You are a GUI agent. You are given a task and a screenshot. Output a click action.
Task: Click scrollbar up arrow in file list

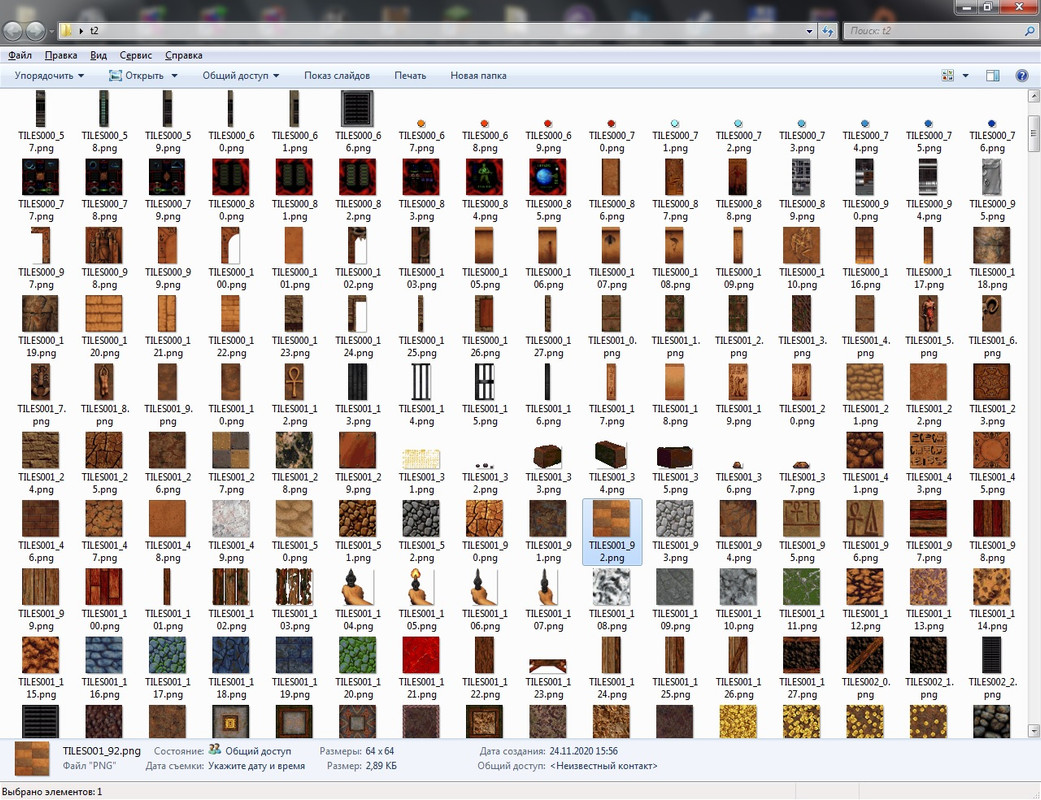pyautogui.click(x=1034, y=97)
